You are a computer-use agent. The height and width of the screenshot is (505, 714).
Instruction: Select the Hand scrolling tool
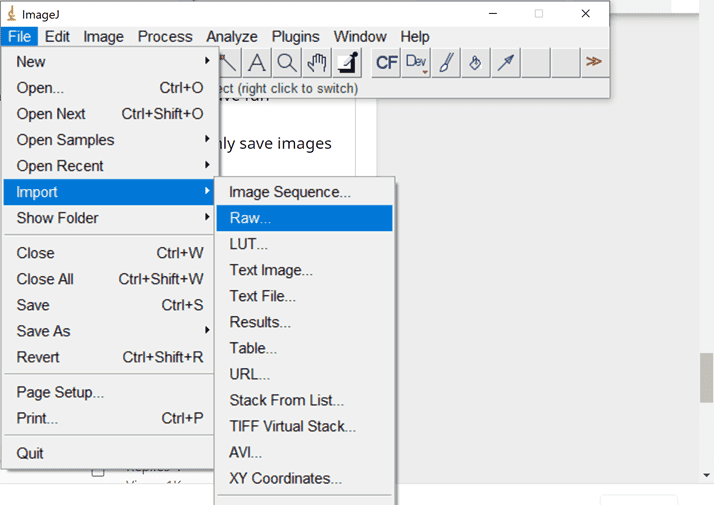tap(317, 62)
